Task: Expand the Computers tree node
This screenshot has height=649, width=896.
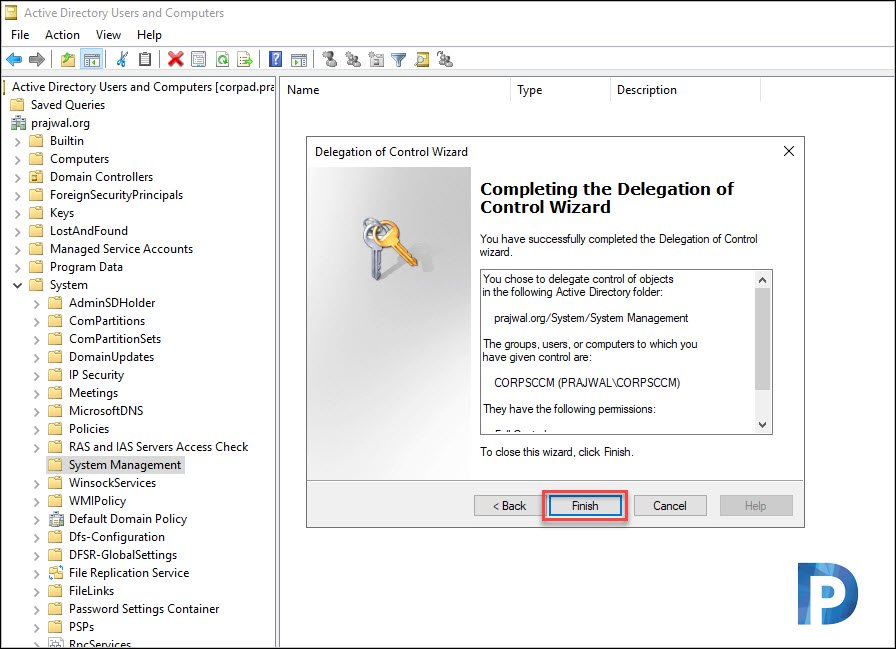Action: pos(18,159)
